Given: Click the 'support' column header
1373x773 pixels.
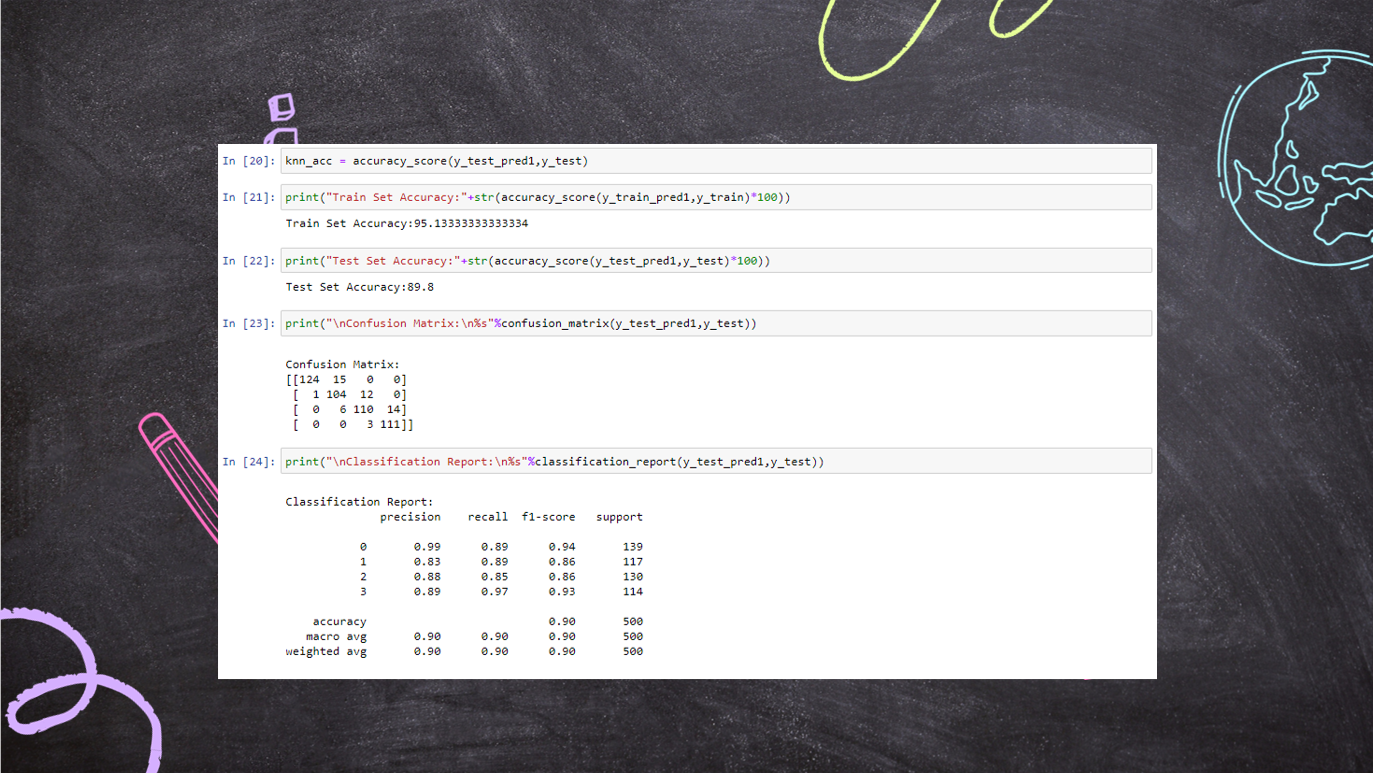Looking at the screenshot, I should [620, 517].
